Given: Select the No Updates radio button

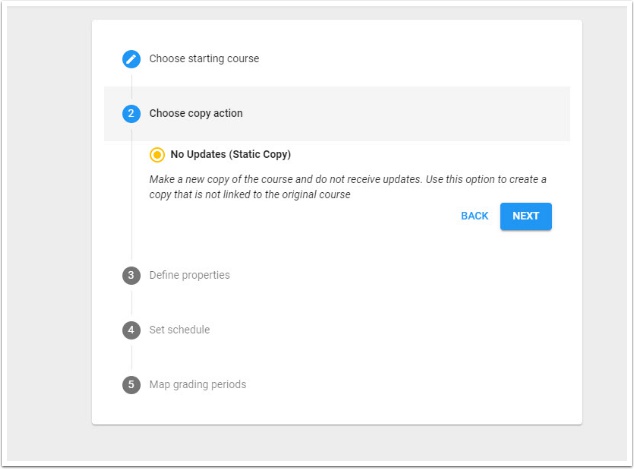Looking at the screenshot, I should point(157,155).
